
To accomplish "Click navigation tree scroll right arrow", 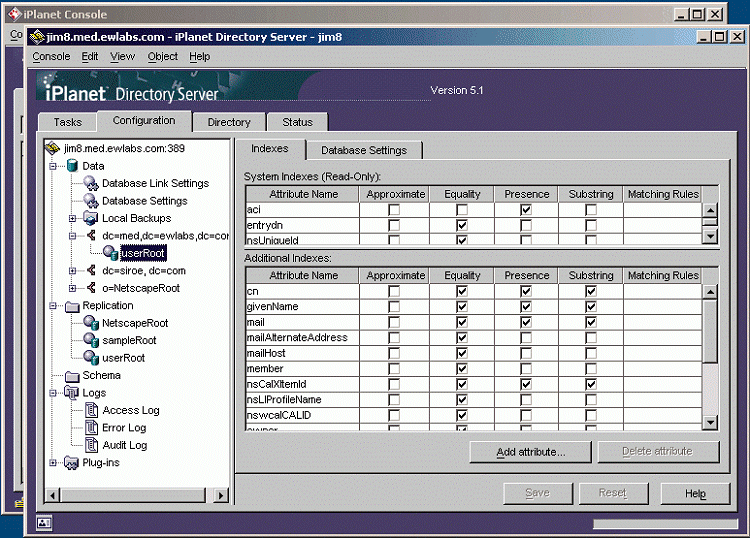I will tap(220, 495).
